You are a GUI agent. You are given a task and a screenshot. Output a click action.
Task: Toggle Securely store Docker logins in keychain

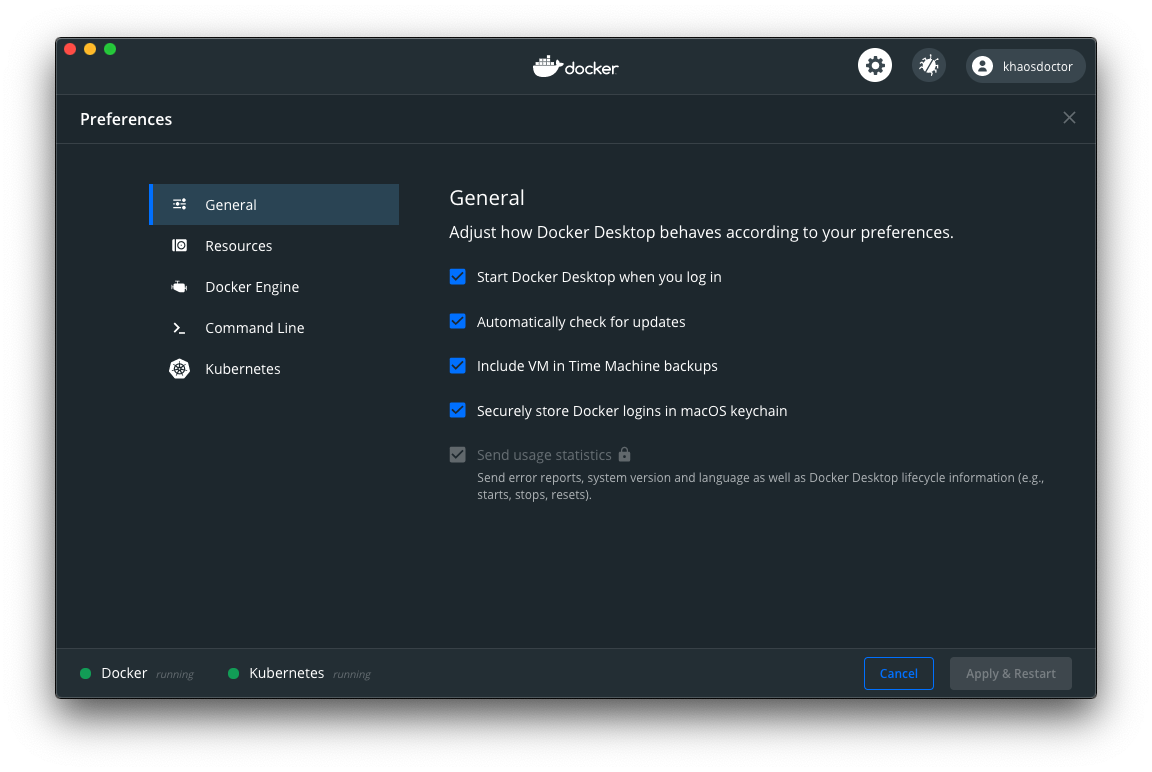[x=457, y=411]
